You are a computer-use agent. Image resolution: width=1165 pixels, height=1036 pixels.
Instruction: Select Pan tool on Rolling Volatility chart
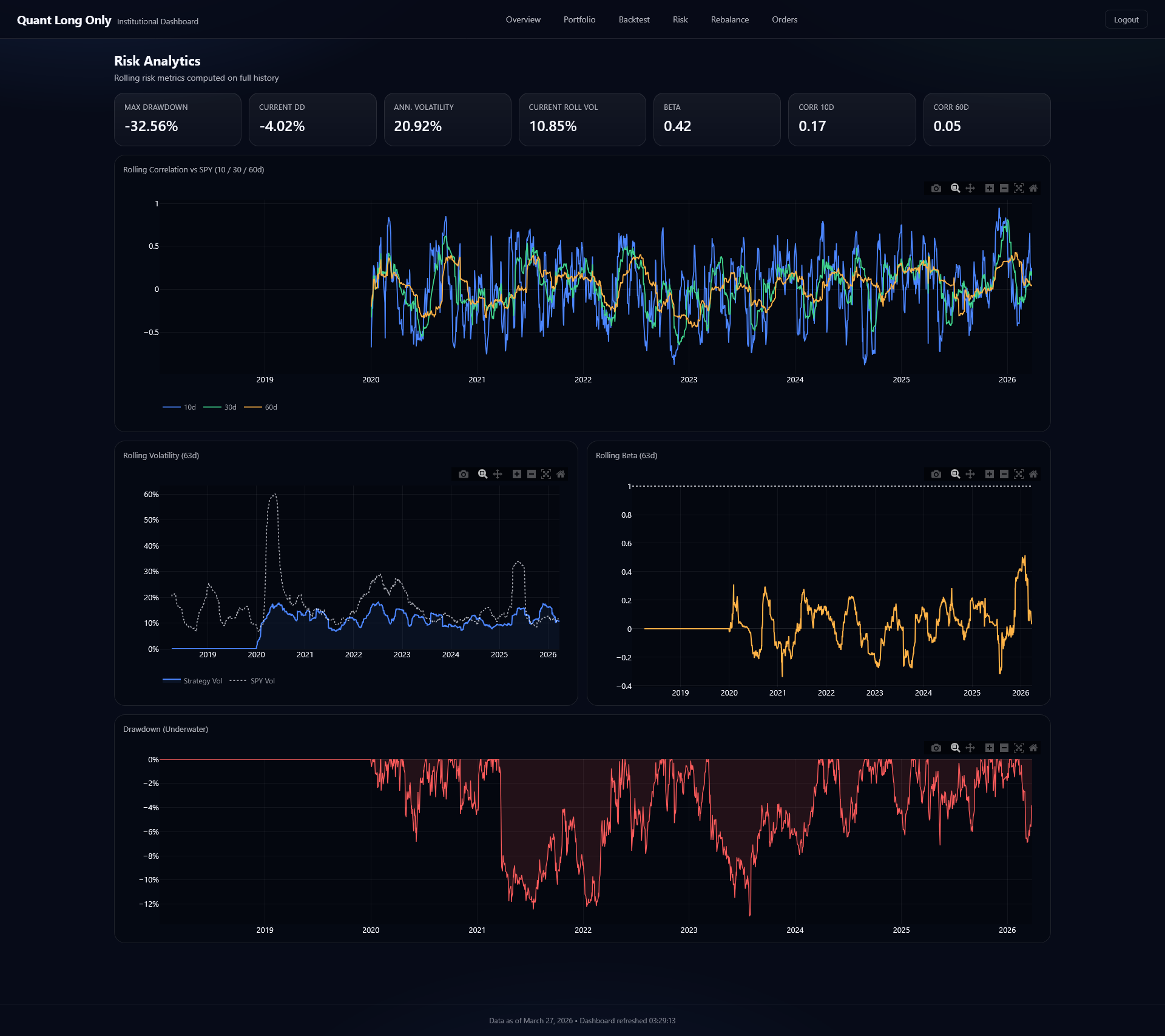498,474
